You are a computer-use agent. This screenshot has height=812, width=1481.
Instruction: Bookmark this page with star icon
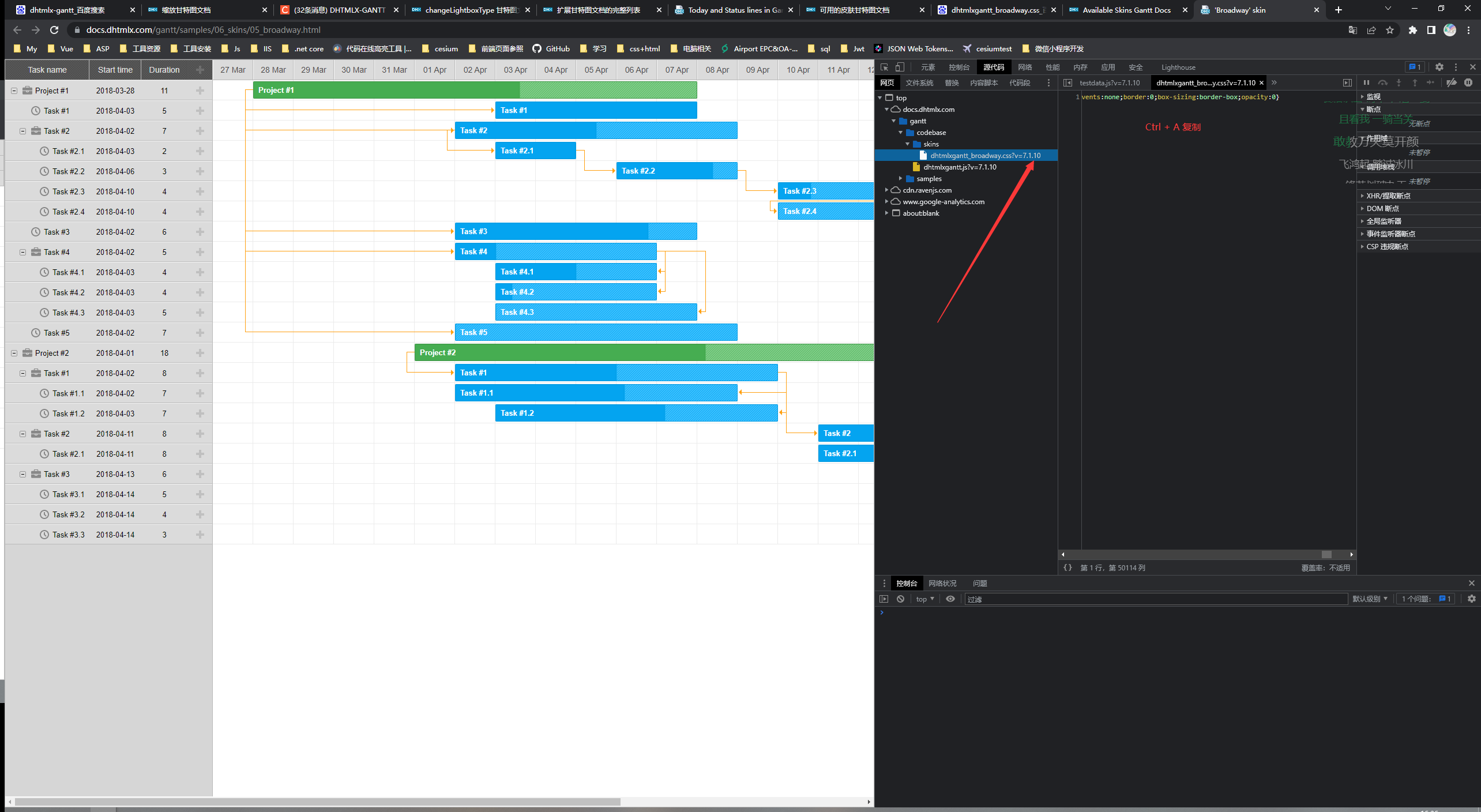(1390, 30)
